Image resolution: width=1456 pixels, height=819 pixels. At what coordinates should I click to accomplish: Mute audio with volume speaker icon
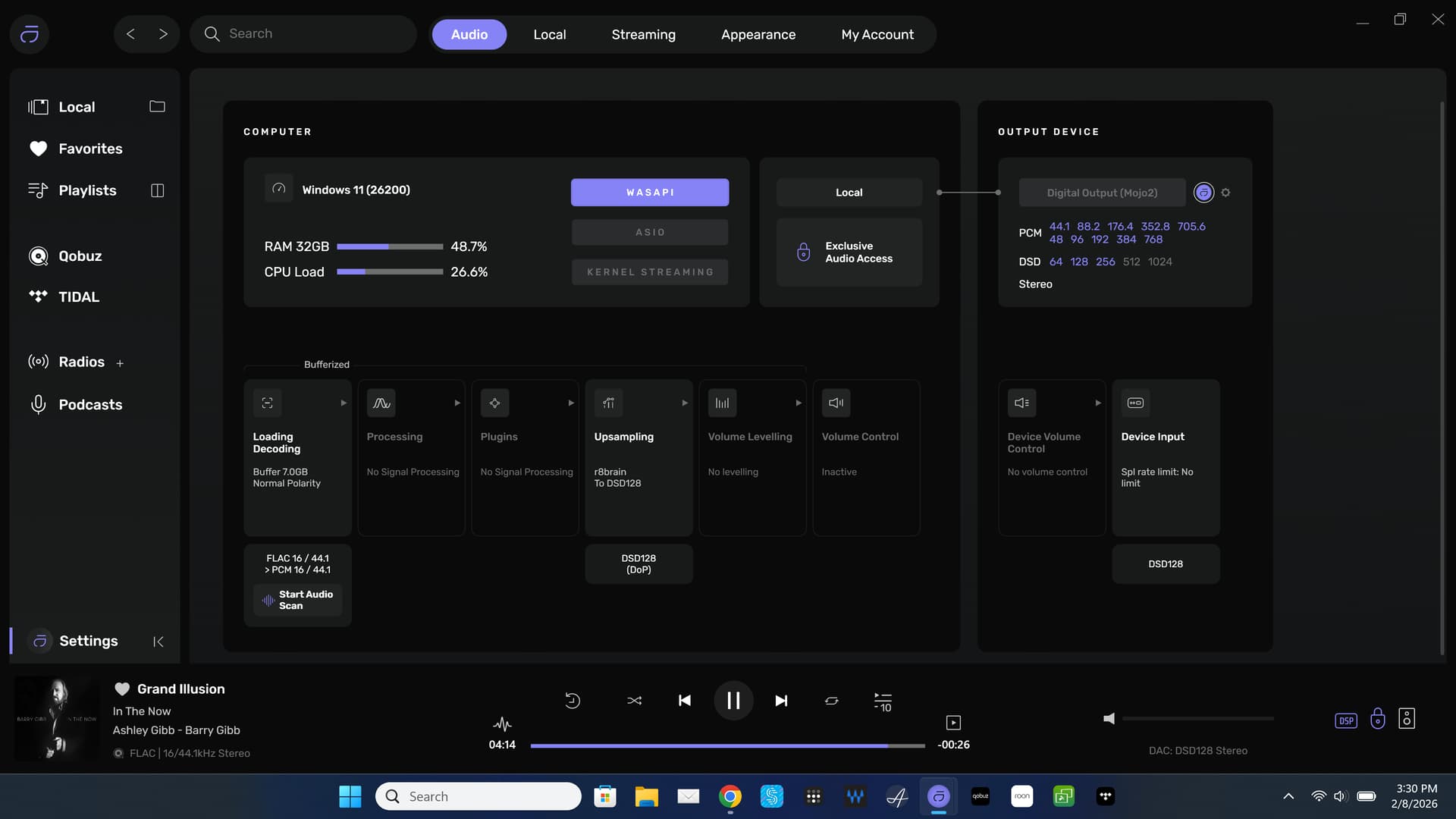(x=1109, y=718)
